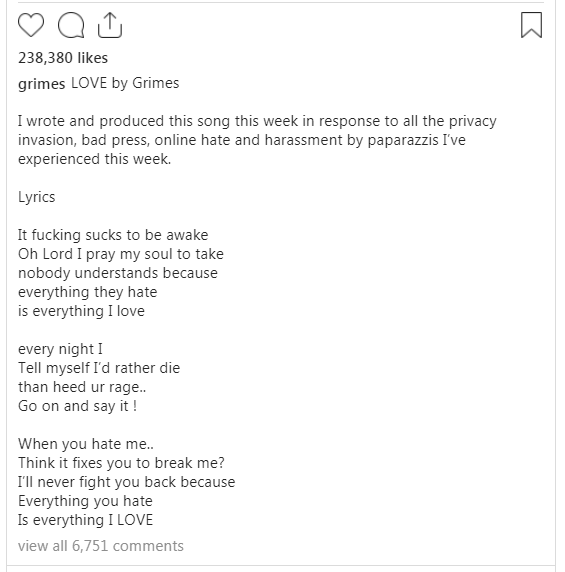The width and height of the screenshot is (565, 572).
Task: Click the final line 'Is everything I LOVE'
Action: (x=85, y=520)
